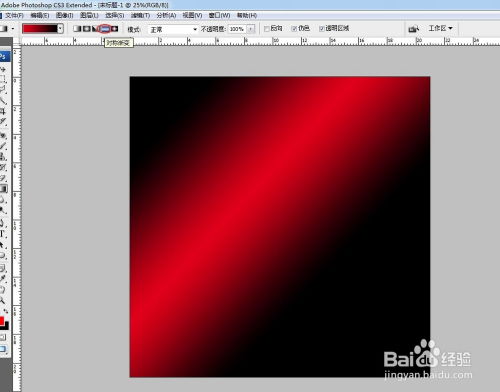This screenshot has height=392, width=500.
Task: Open the 模式 blend mode dropdown
Action: [173, 30]
